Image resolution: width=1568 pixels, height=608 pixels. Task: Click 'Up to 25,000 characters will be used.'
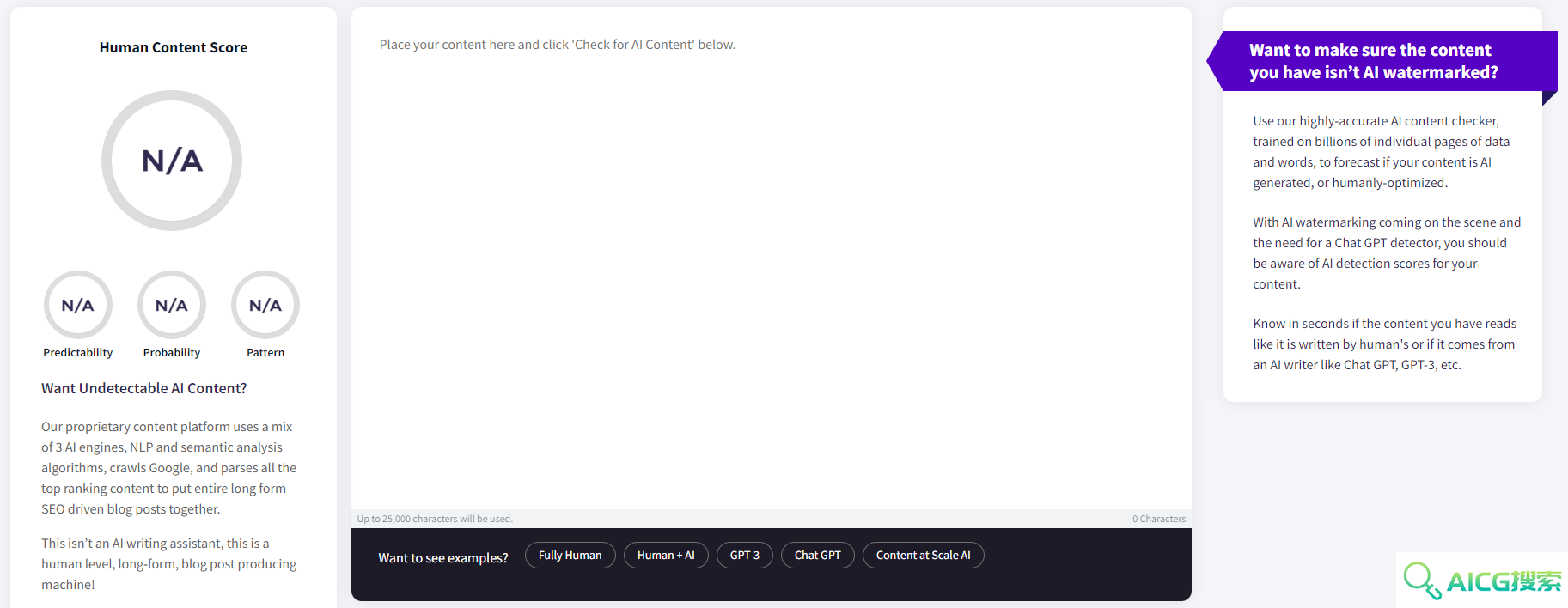(435, 519)
